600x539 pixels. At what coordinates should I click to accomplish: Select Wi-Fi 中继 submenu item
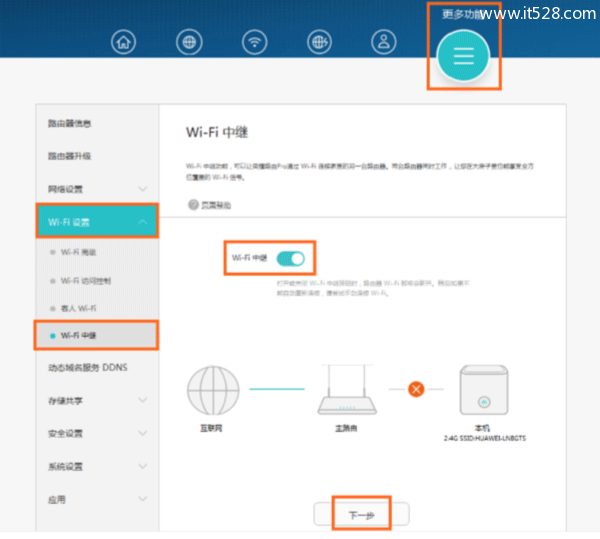[x=96, y=335]
